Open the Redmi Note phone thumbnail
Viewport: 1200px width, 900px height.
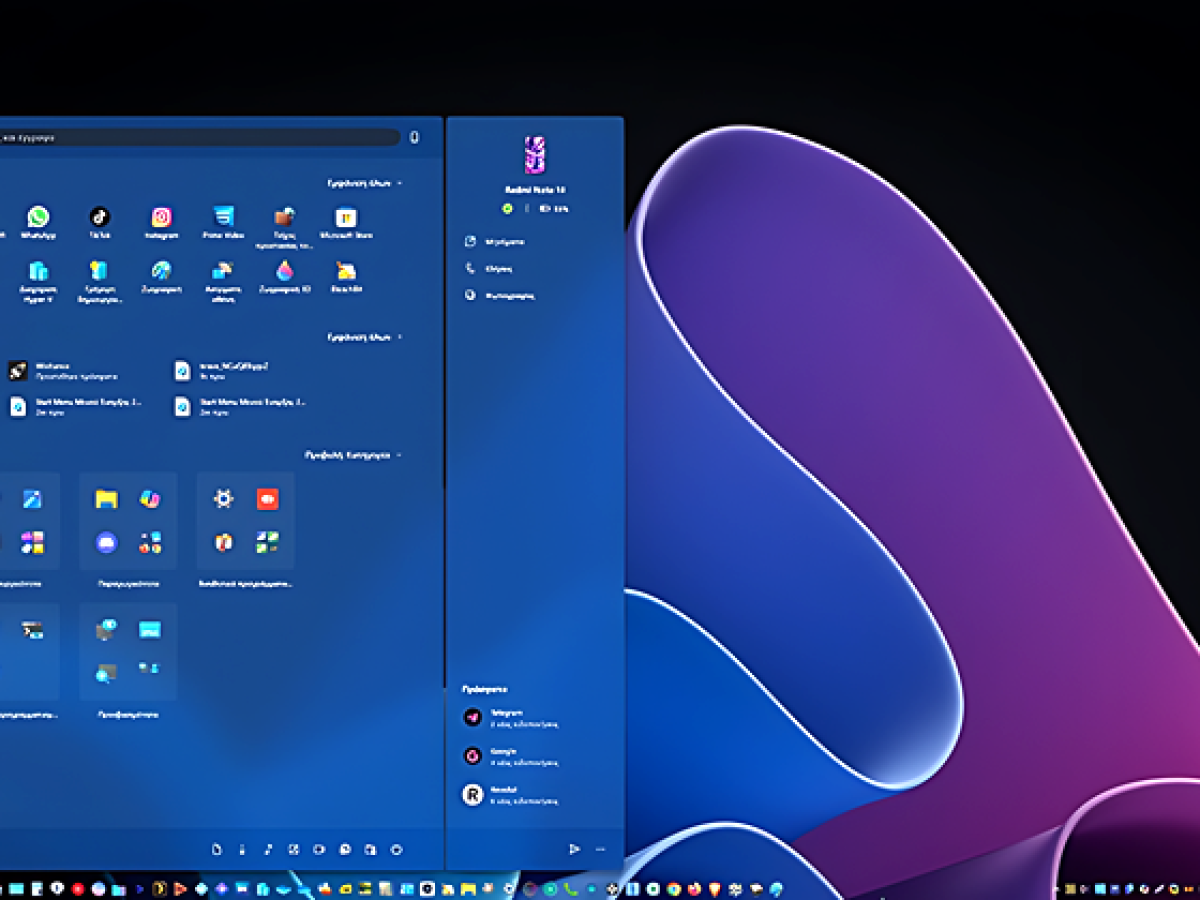tap(535, 155)
